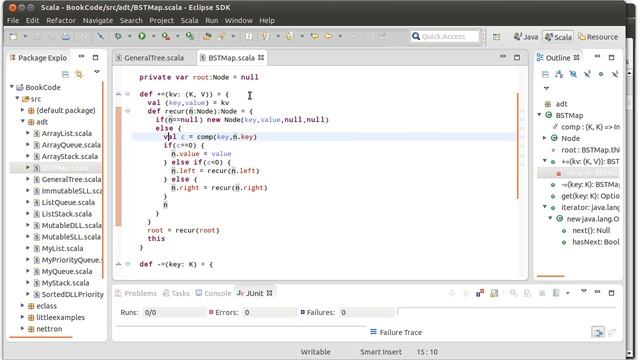This screenshot has height=360, width=640.
Task: Click the Print toolbar icon
Action: tap(65, 37)
